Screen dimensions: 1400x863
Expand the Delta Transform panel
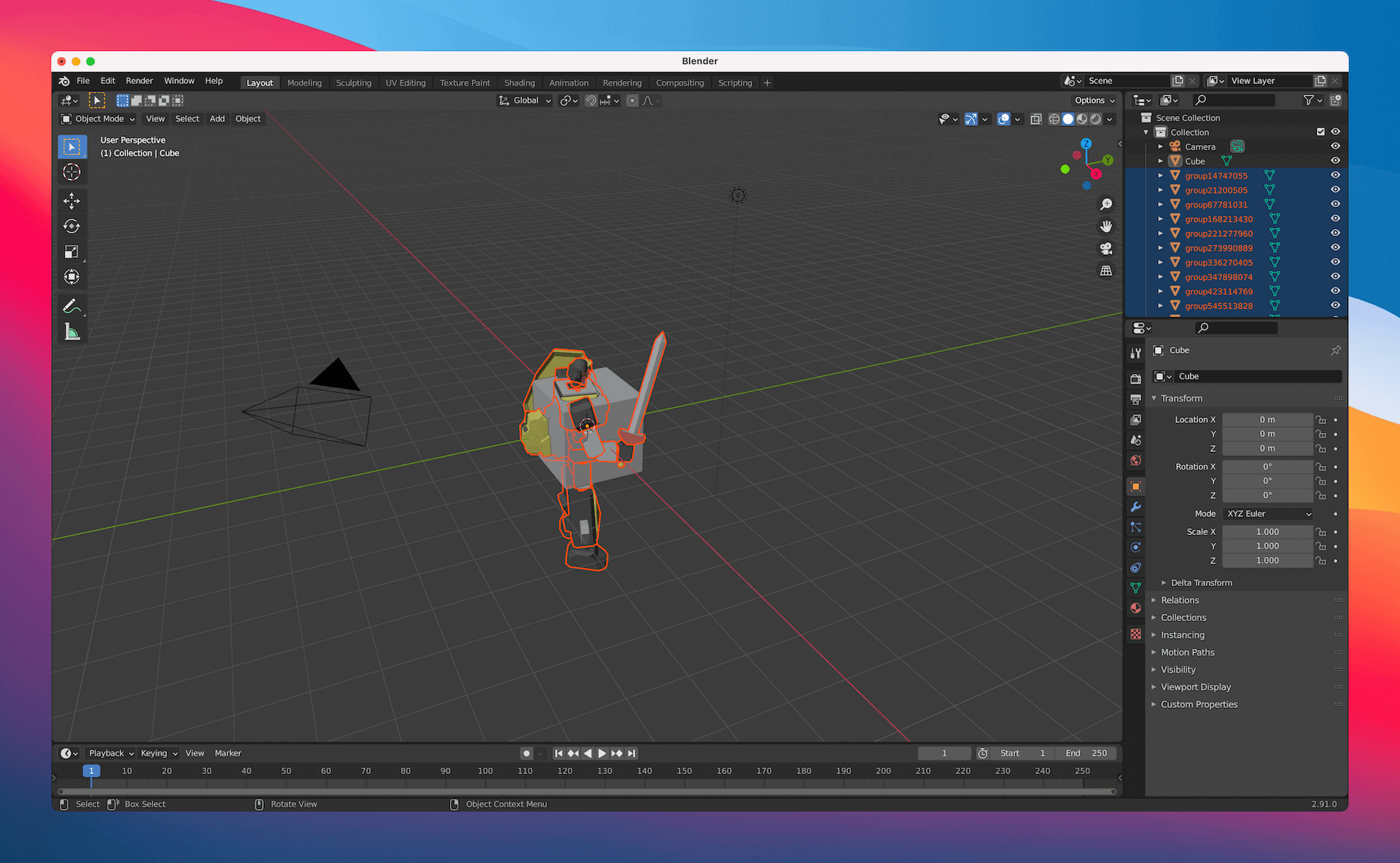pyautogui.click(x=1200, y=582)
